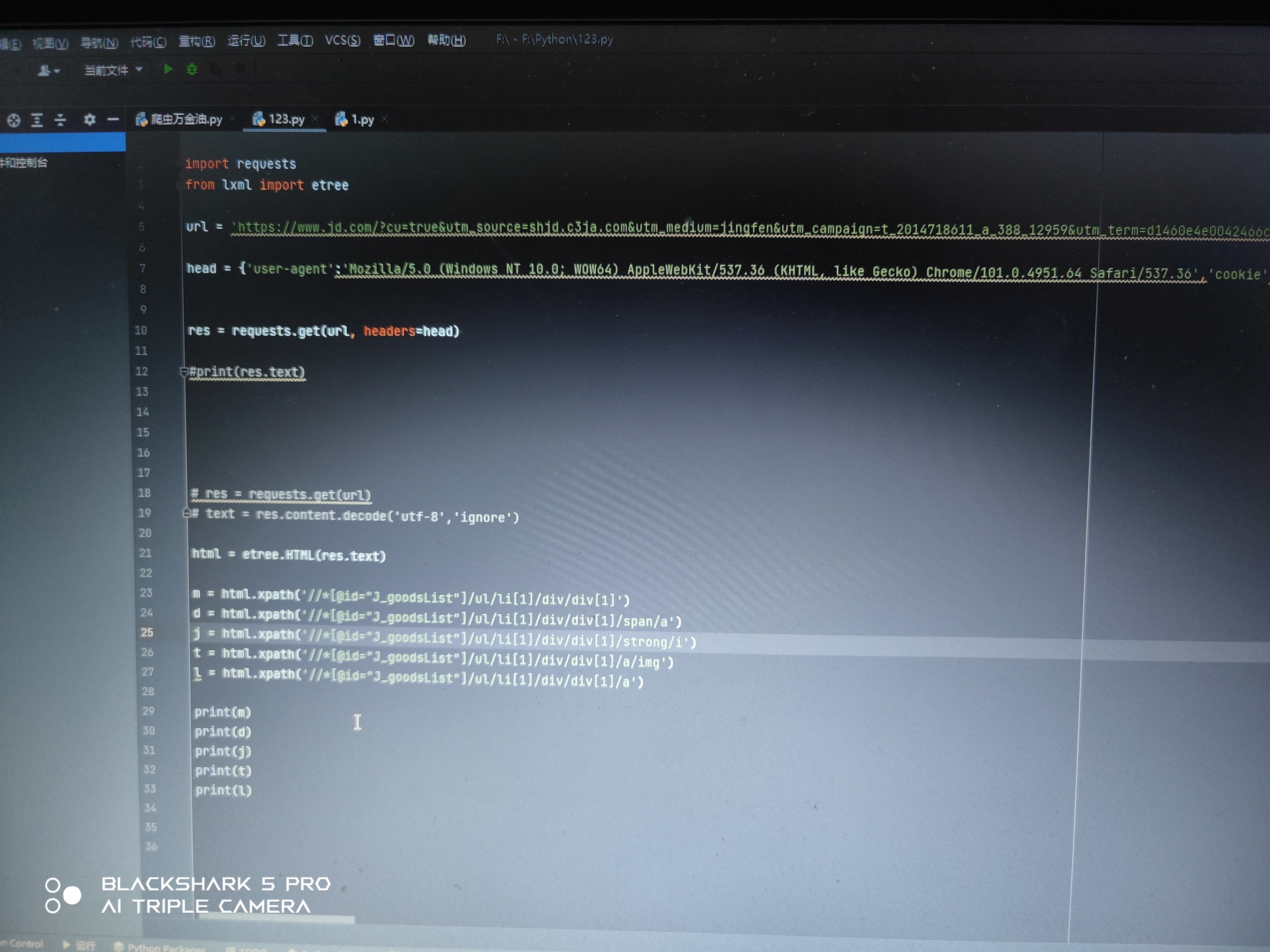Close the 123.py editor tab
Viewport: 1270px width, 952px height.
tap(315, 119)
